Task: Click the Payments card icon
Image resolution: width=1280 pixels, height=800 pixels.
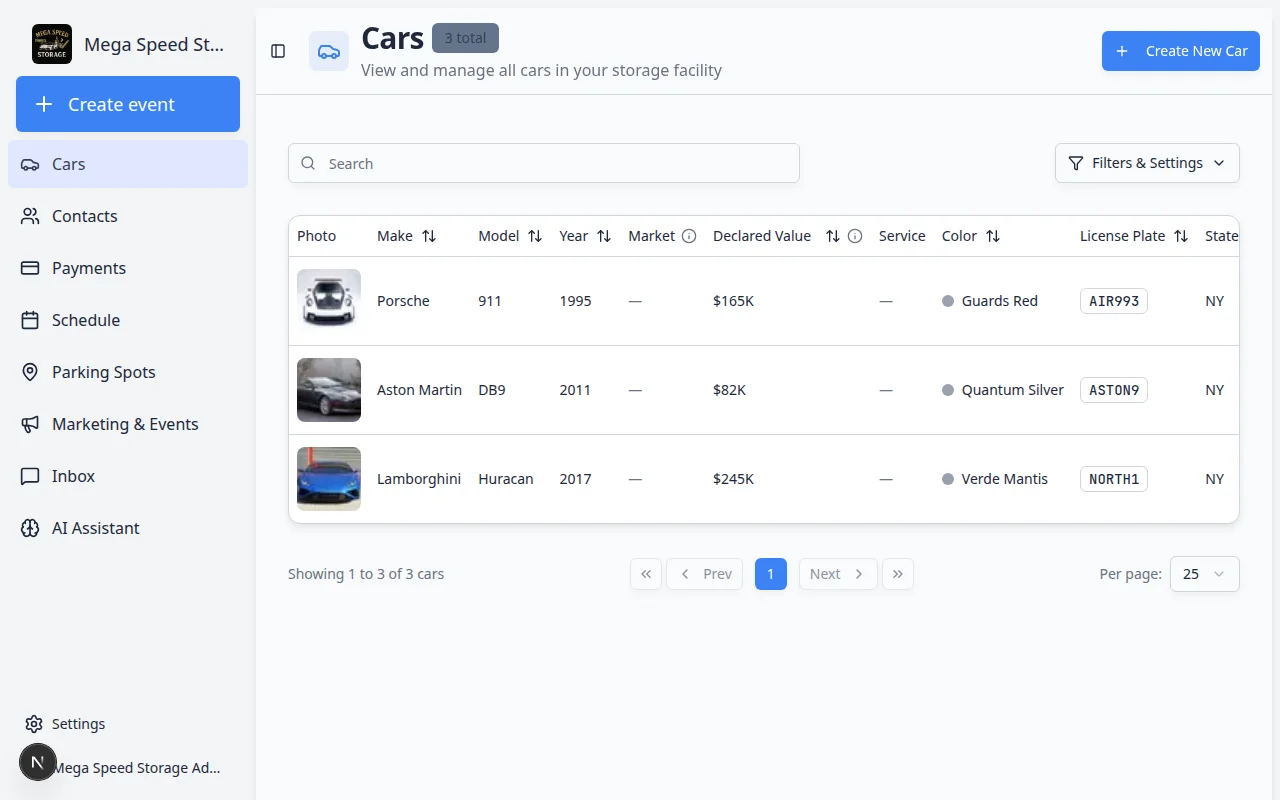Action: coord(30,268)
